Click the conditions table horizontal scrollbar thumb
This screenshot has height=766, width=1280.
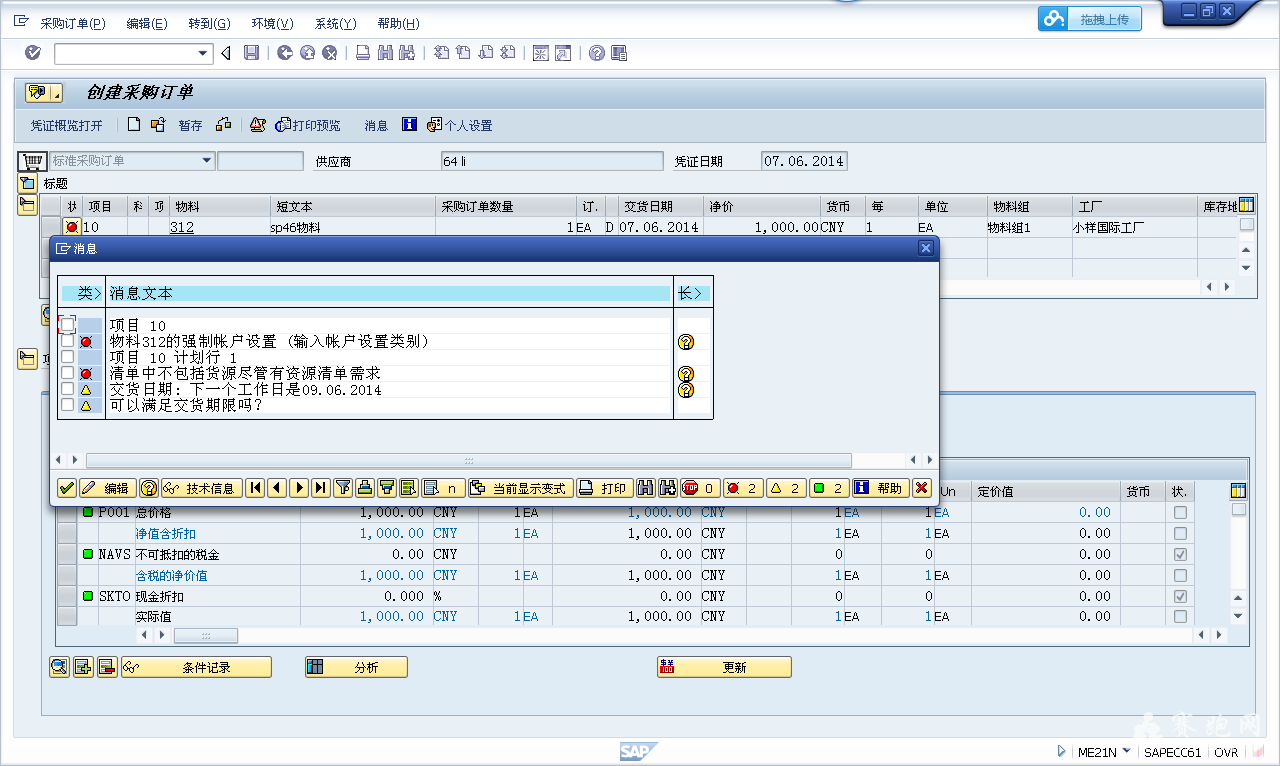click(206, 635)
